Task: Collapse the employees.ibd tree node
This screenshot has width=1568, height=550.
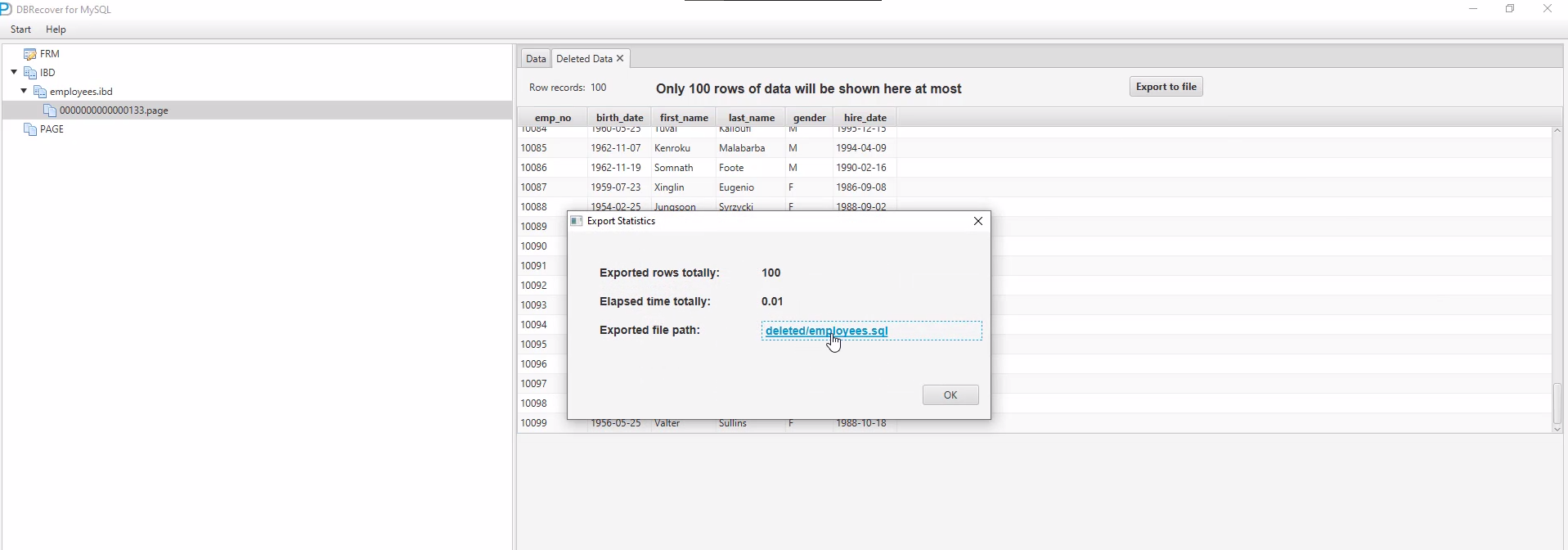Action: click(x=24, y=91)
